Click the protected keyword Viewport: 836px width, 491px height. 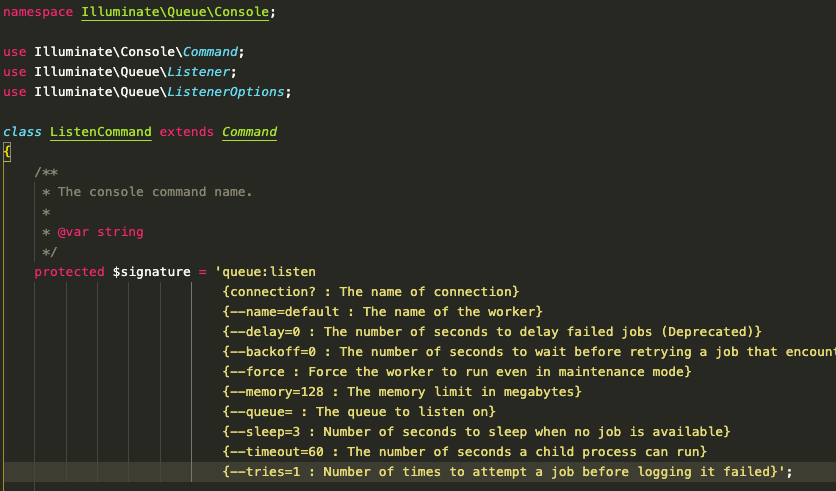pos(69,272)
